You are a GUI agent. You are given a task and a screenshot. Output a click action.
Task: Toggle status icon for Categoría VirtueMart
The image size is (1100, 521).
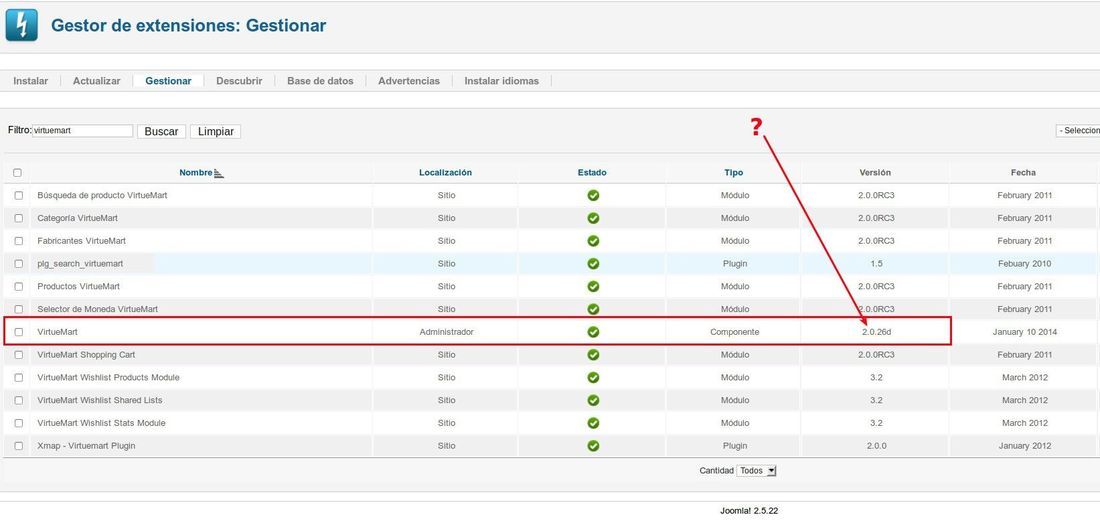click(x=593, y=218)
